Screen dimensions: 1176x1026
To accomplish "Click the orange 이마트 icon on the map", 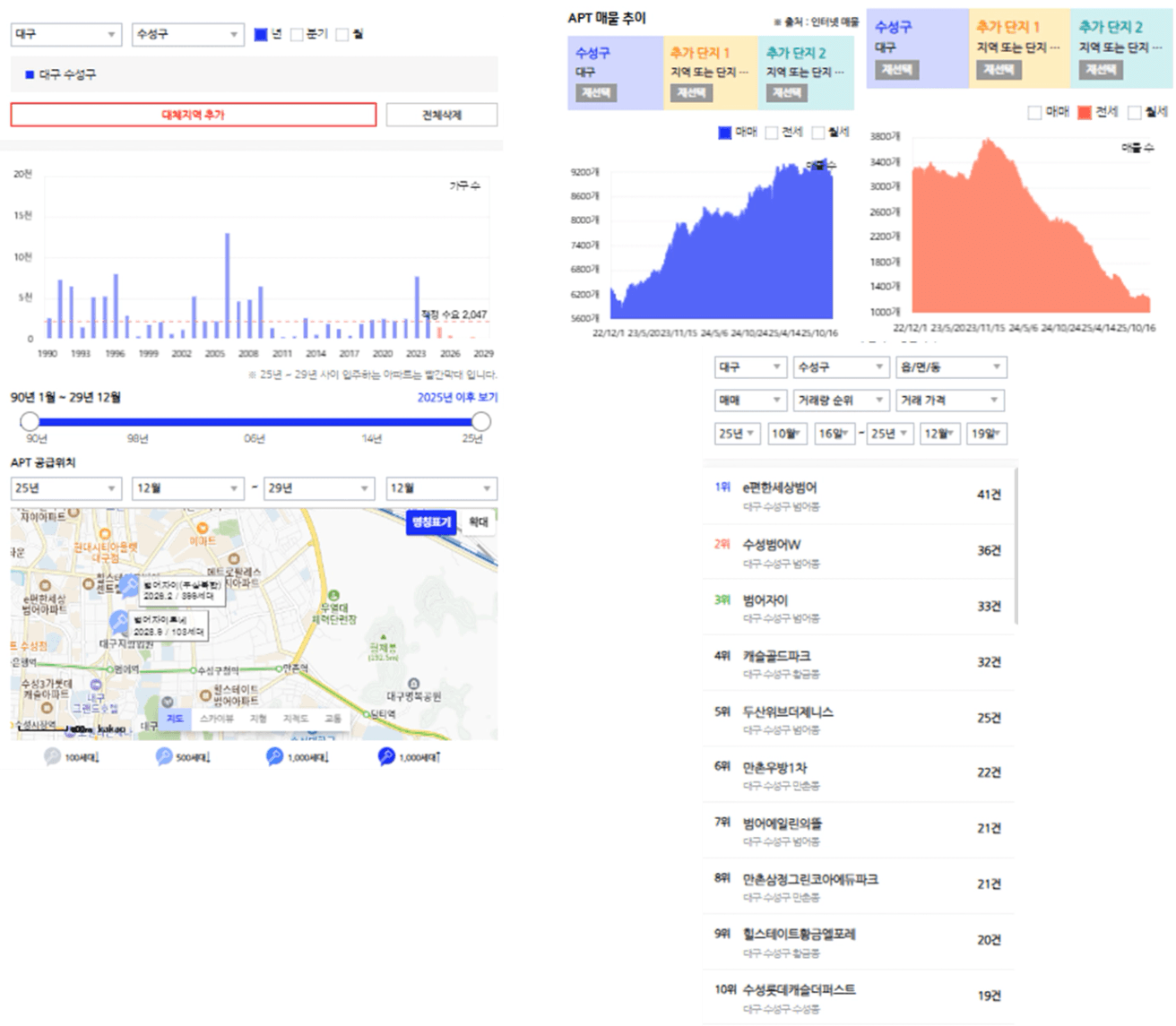I will [x=203, y=529].
